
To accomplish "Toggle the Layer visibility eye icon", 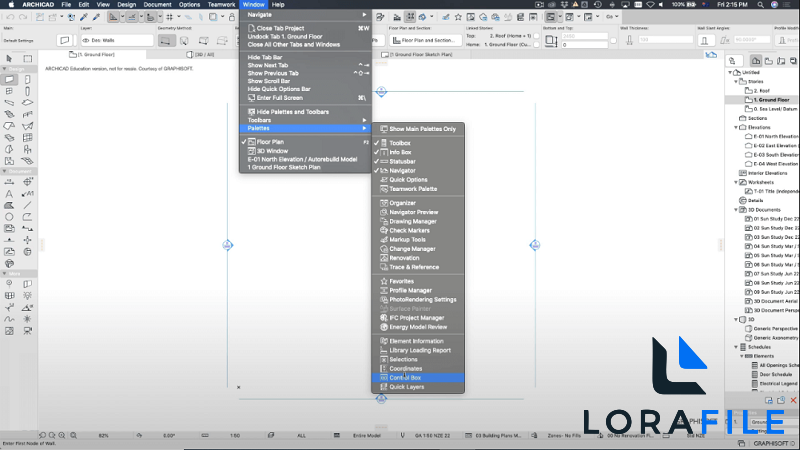I will (86, 40).
